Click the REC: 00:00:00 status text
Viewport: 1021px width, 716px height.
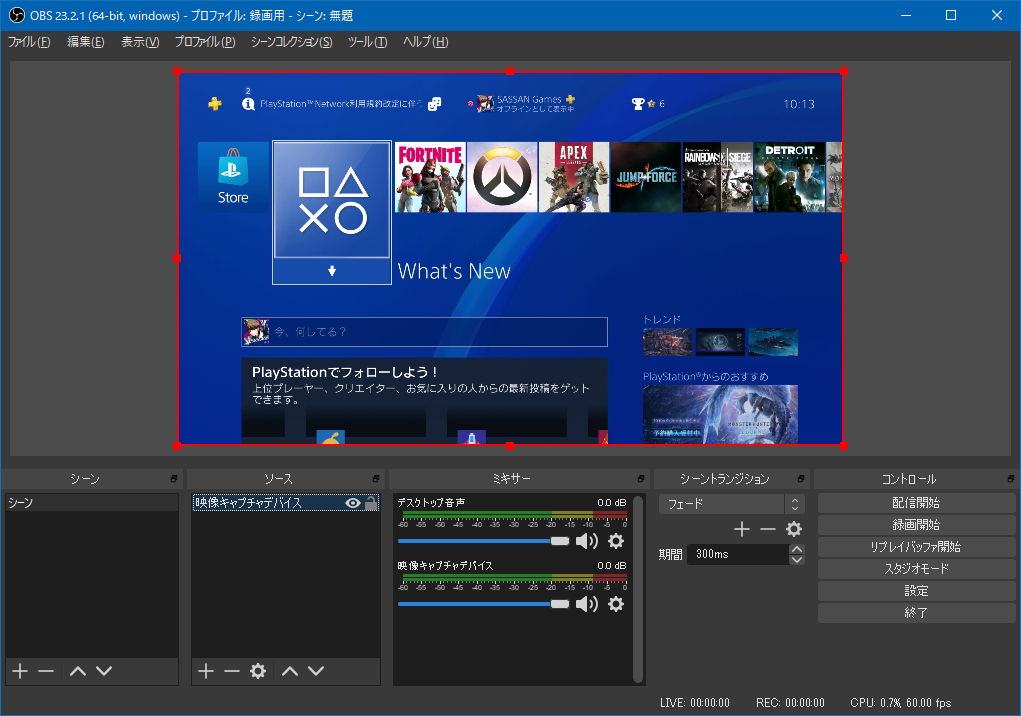point(790,703)
